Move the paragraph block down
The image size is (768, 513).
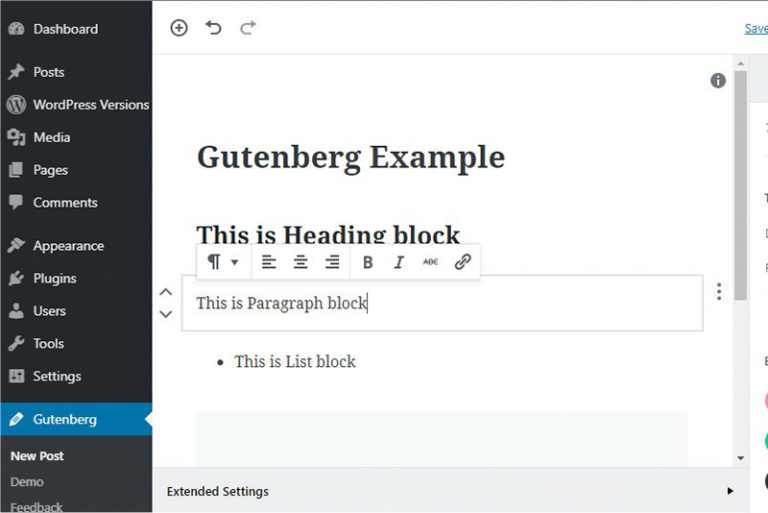(166, 314)
